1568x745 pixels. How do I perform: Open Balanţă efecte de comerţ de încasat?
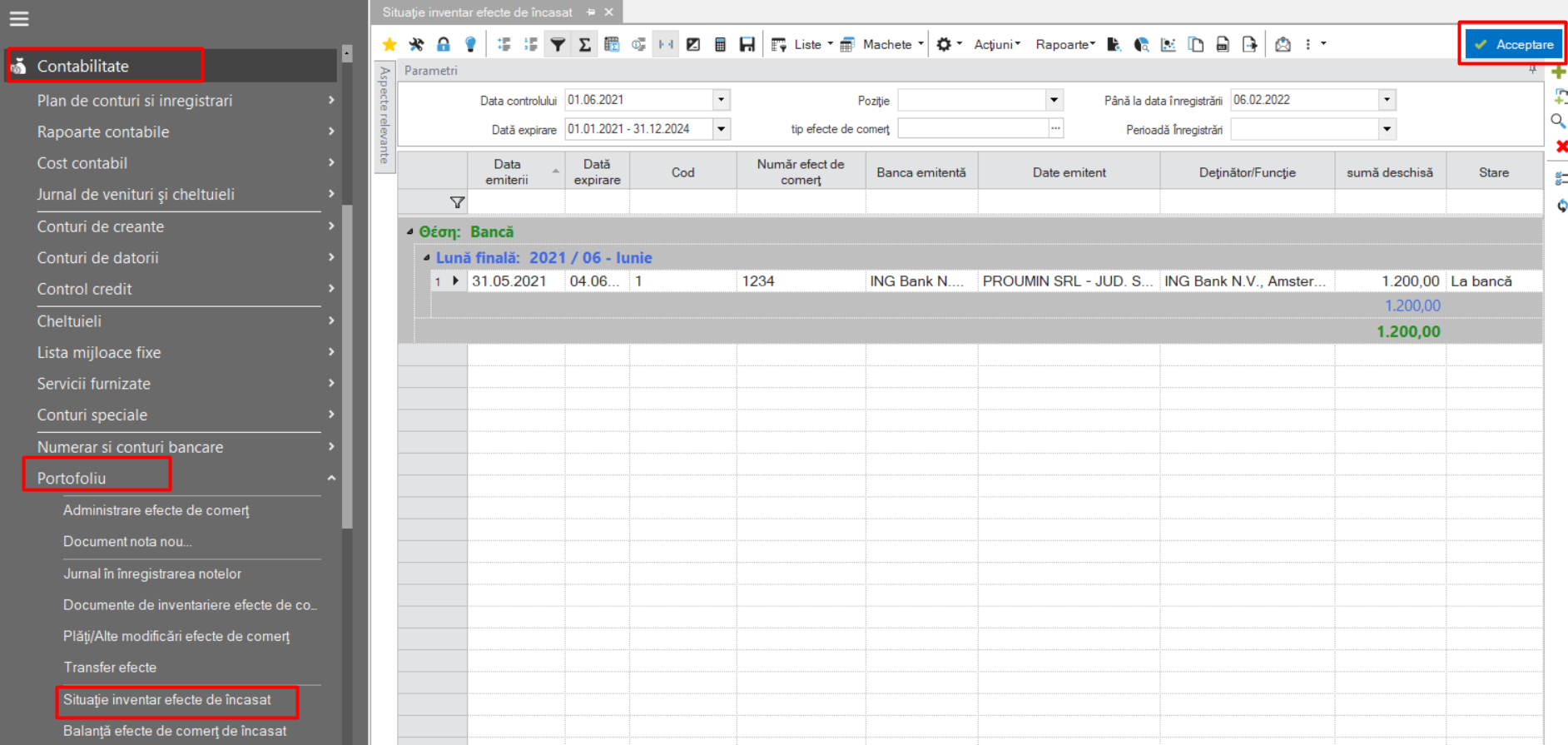[175, 731]
